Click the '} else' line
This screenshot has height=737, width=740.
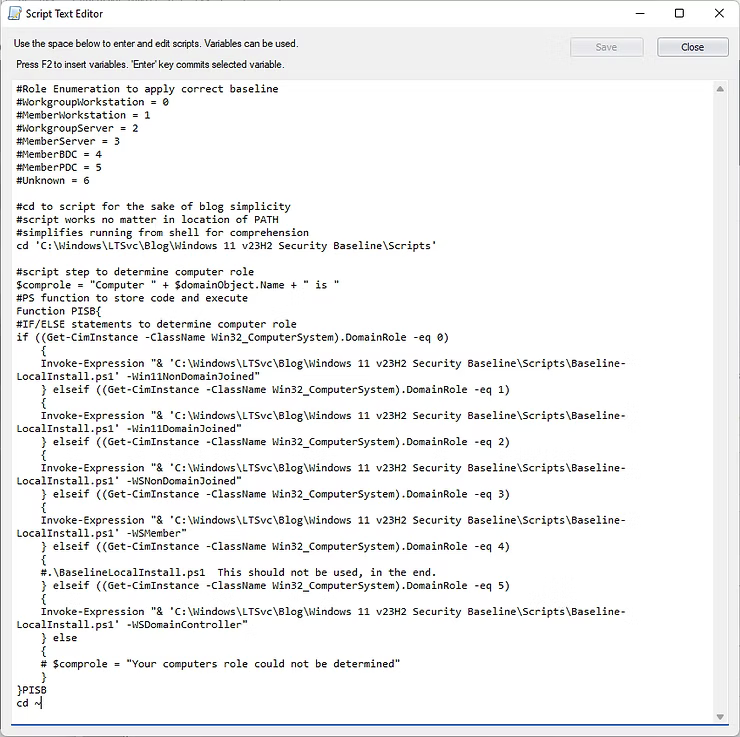pyautogui.click(x=59, y=638)
